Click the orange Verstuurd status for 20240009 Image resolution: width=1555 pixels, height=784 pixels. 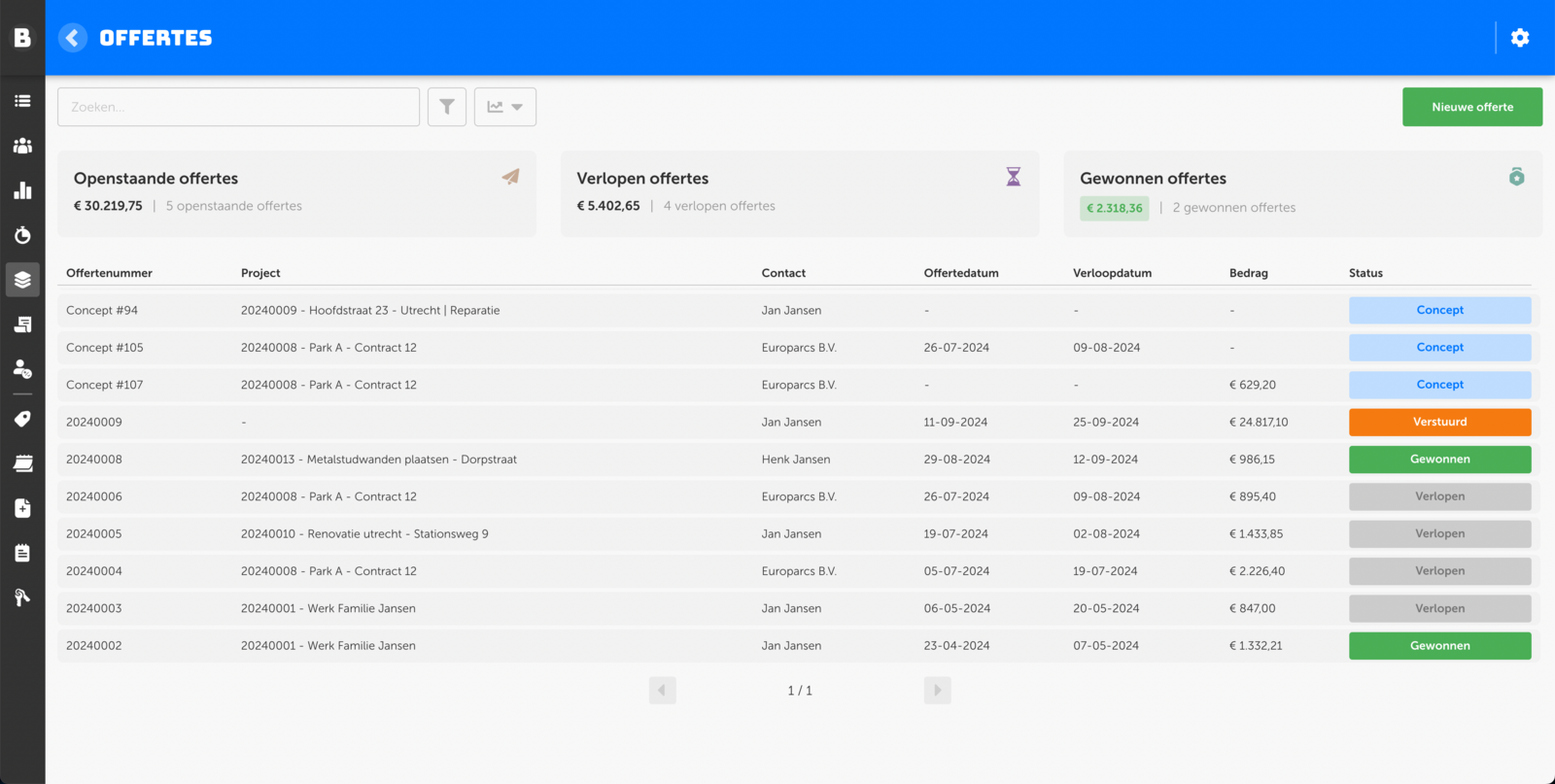(x=1439, y=423)
